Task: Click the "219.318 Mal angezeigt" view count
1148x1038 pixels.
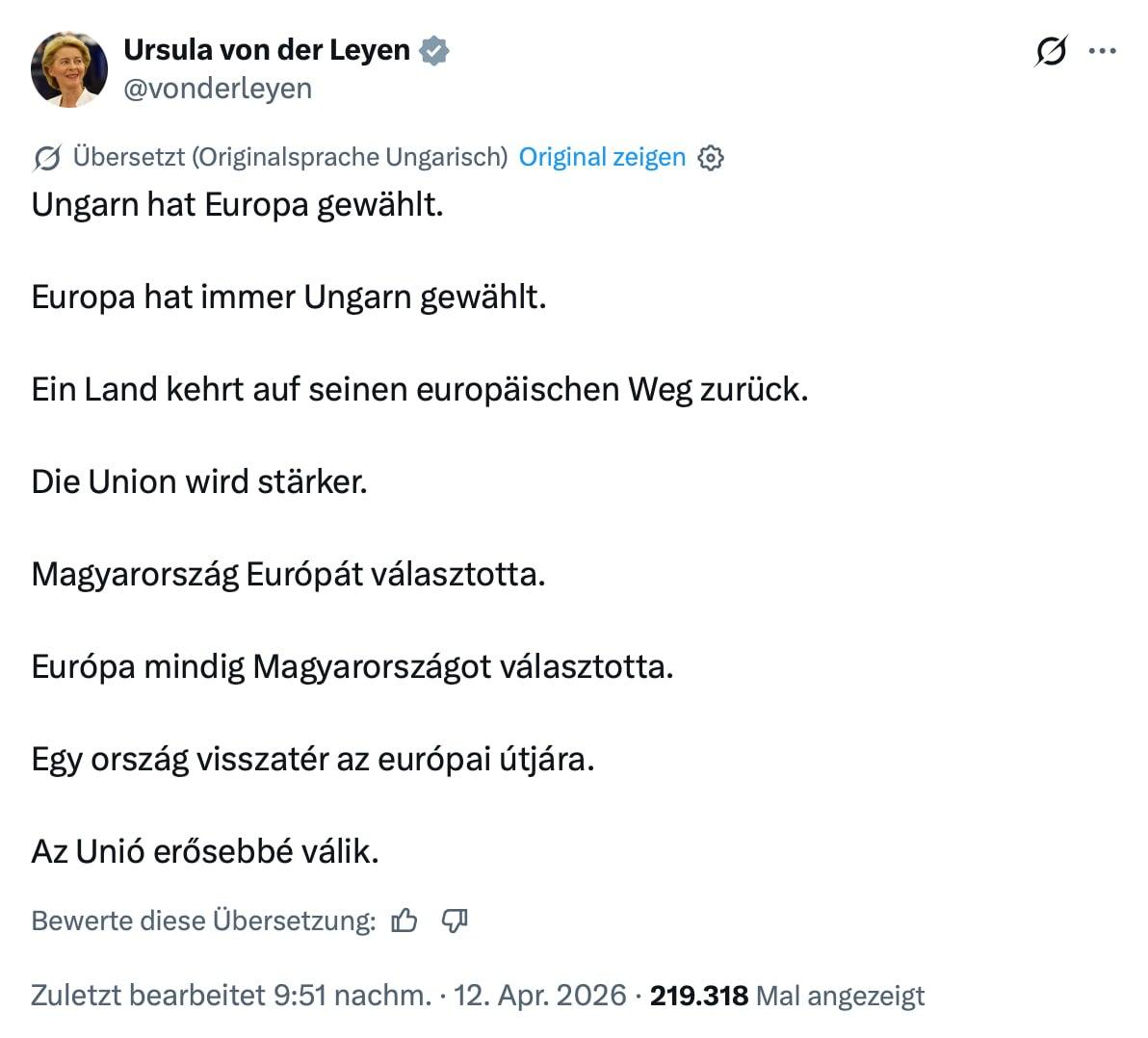Action: point(787,995)
